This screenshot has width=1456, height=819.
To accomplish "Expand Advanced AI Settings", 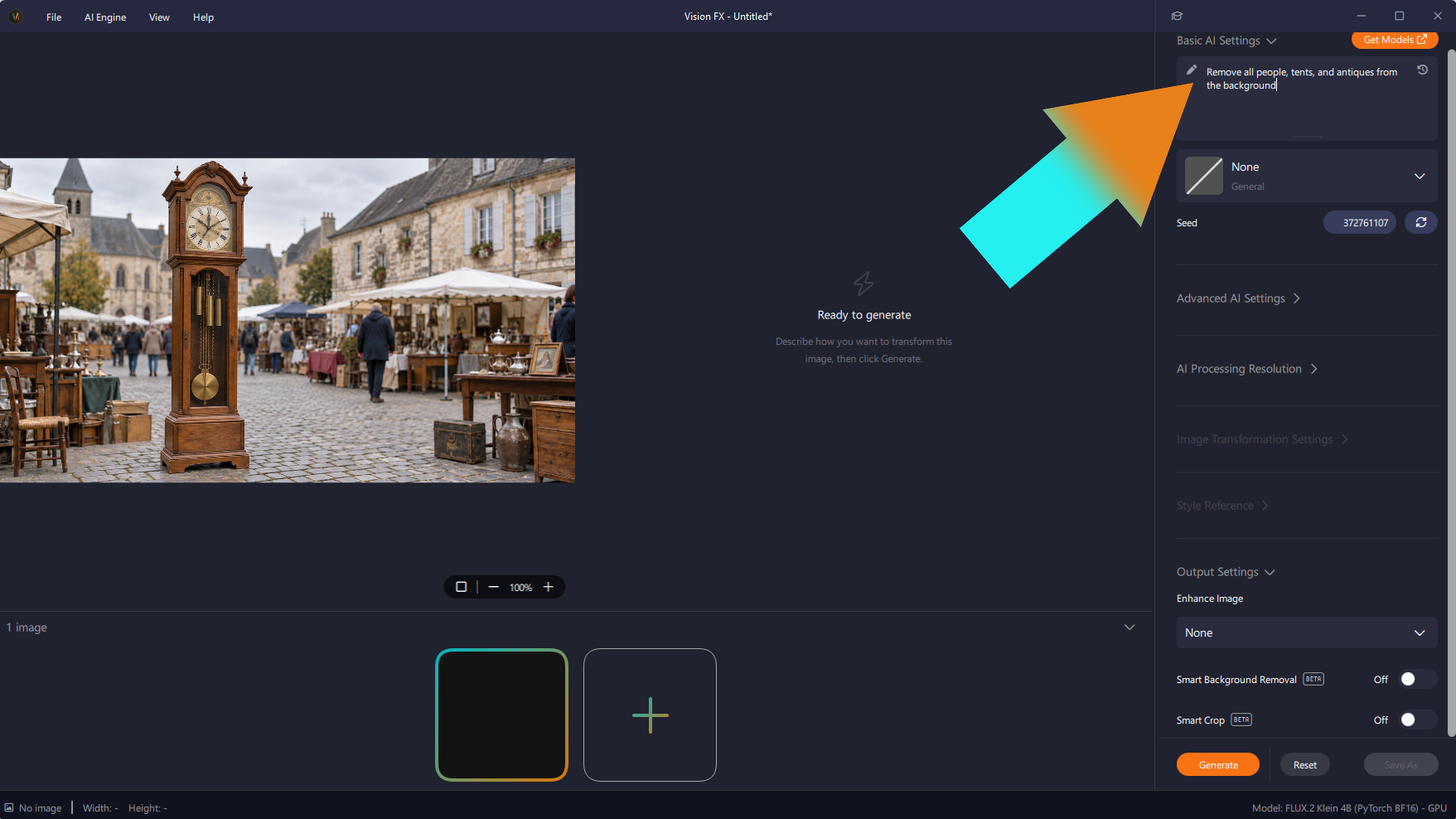I will [x=1238, y=298].
